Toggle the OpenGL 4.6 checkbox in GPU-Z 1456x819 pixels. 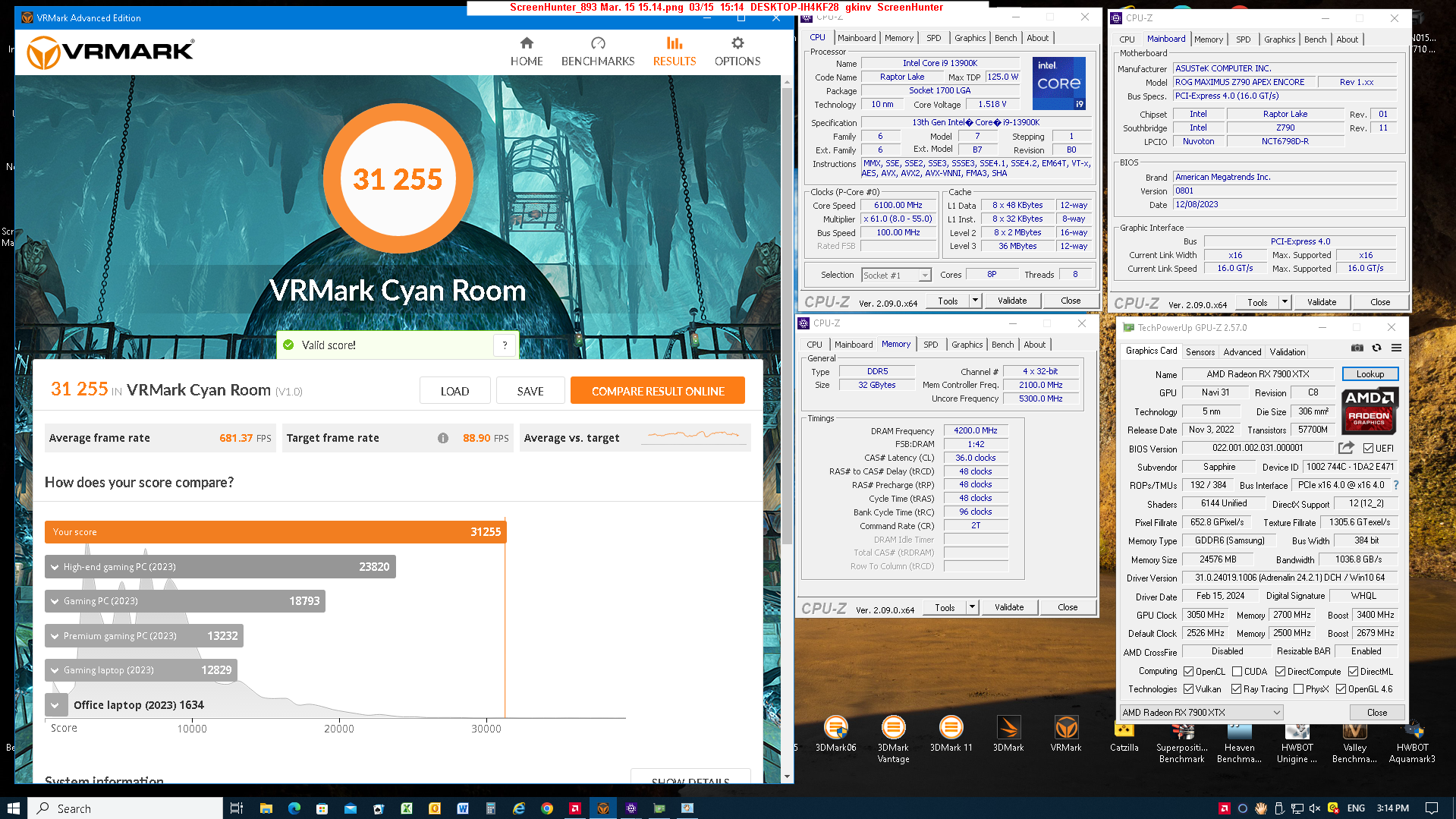tap(1341, 688)
